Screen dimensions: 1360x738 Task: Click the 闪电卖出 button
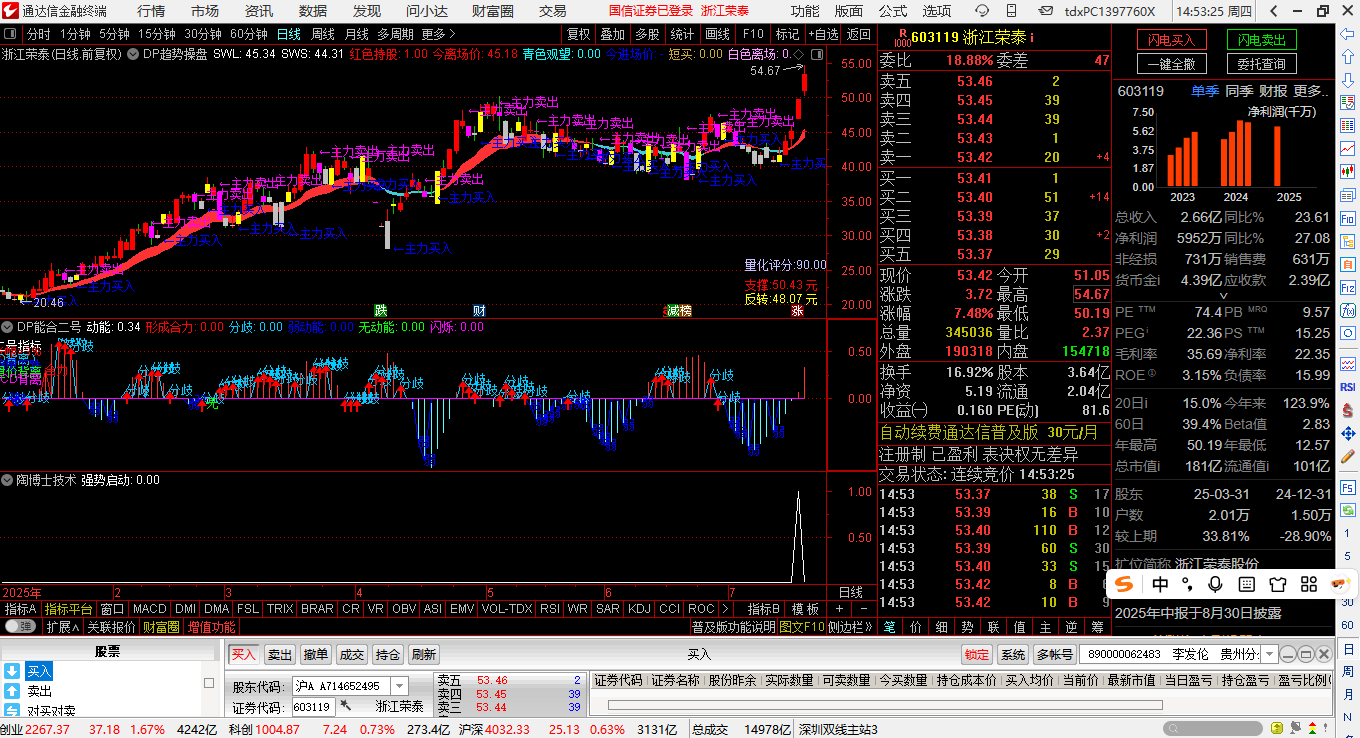(x=1261, y=40)
